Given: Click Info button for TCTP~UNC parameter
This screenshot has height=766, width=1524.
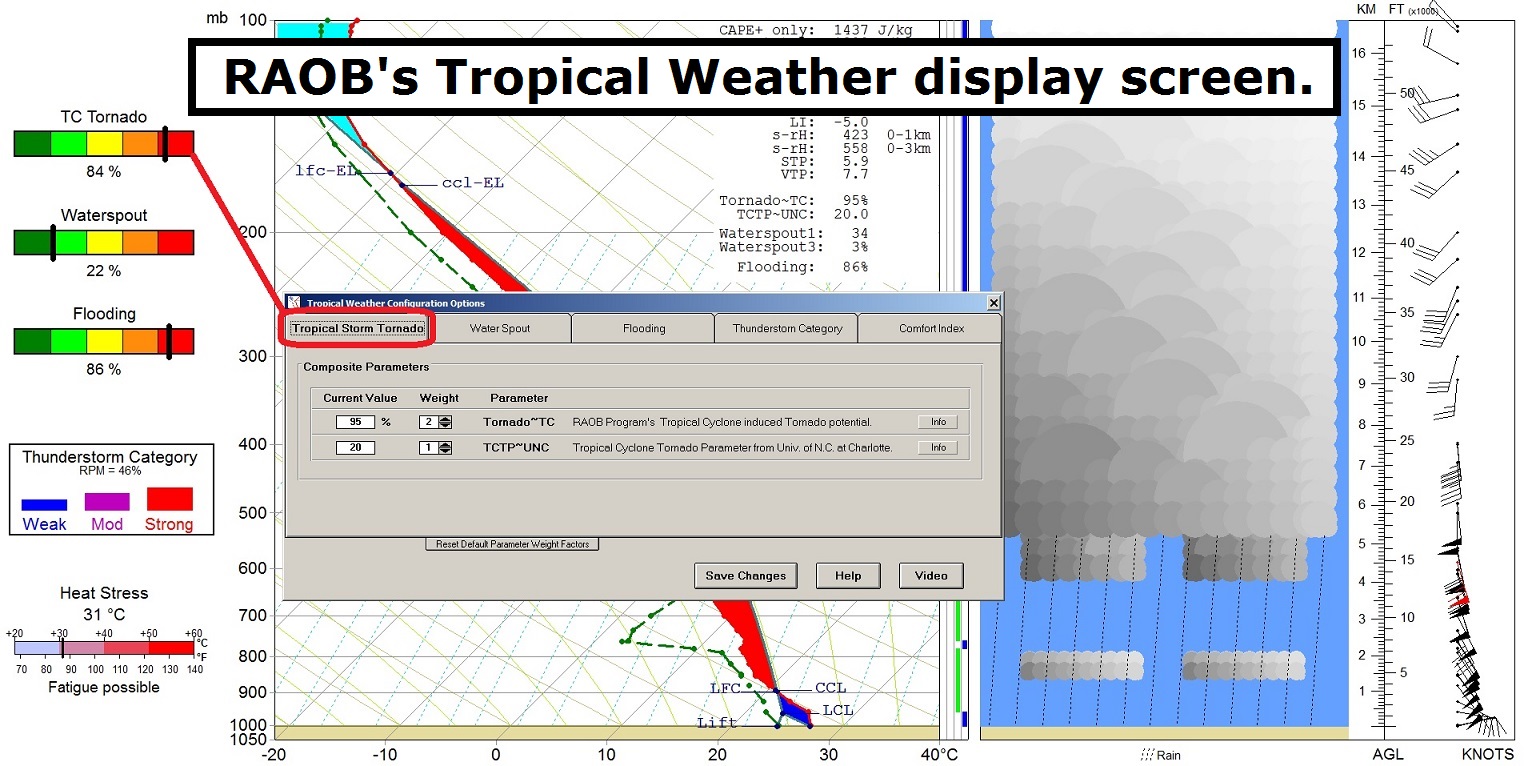Looking at the screenshot, I should point(938,447).
